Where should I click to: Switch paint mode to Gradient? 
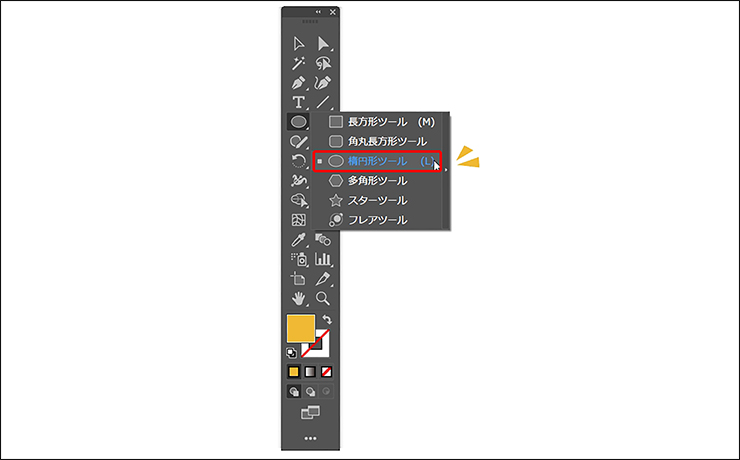coord(310,372)
